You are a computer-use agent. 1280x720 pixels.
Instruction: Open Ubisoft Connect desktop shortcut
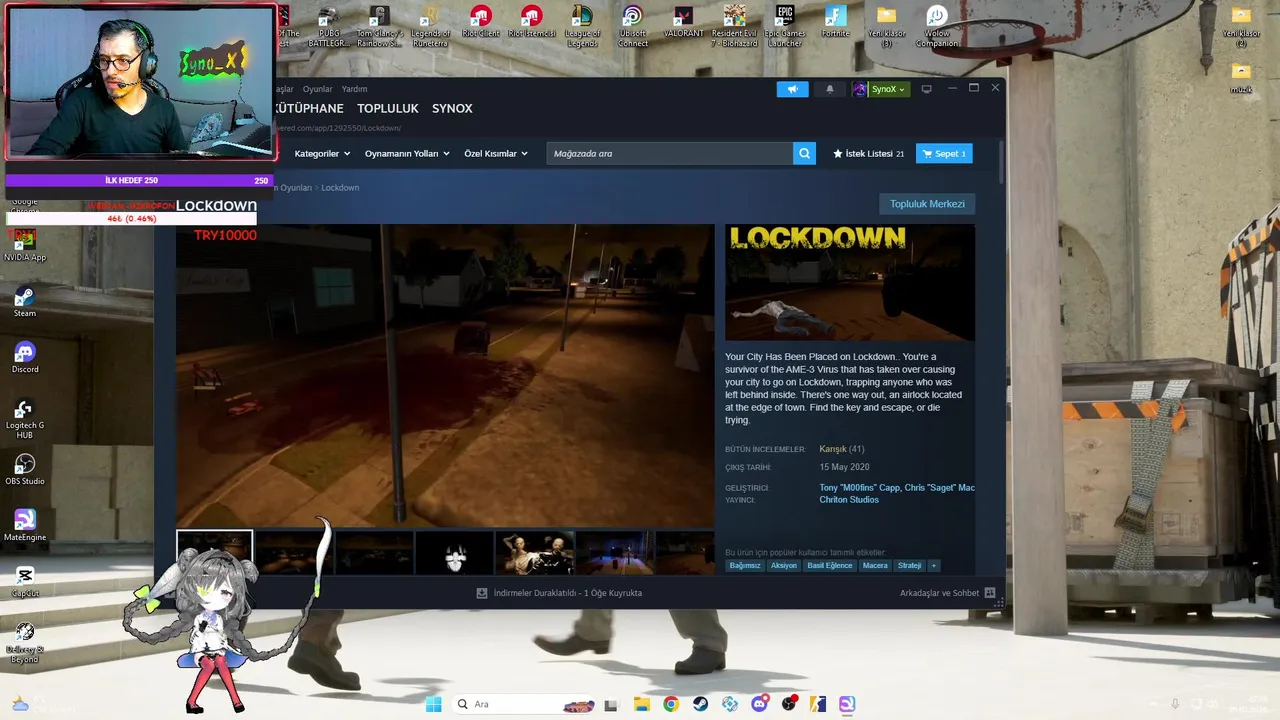[x=632, y=26]
